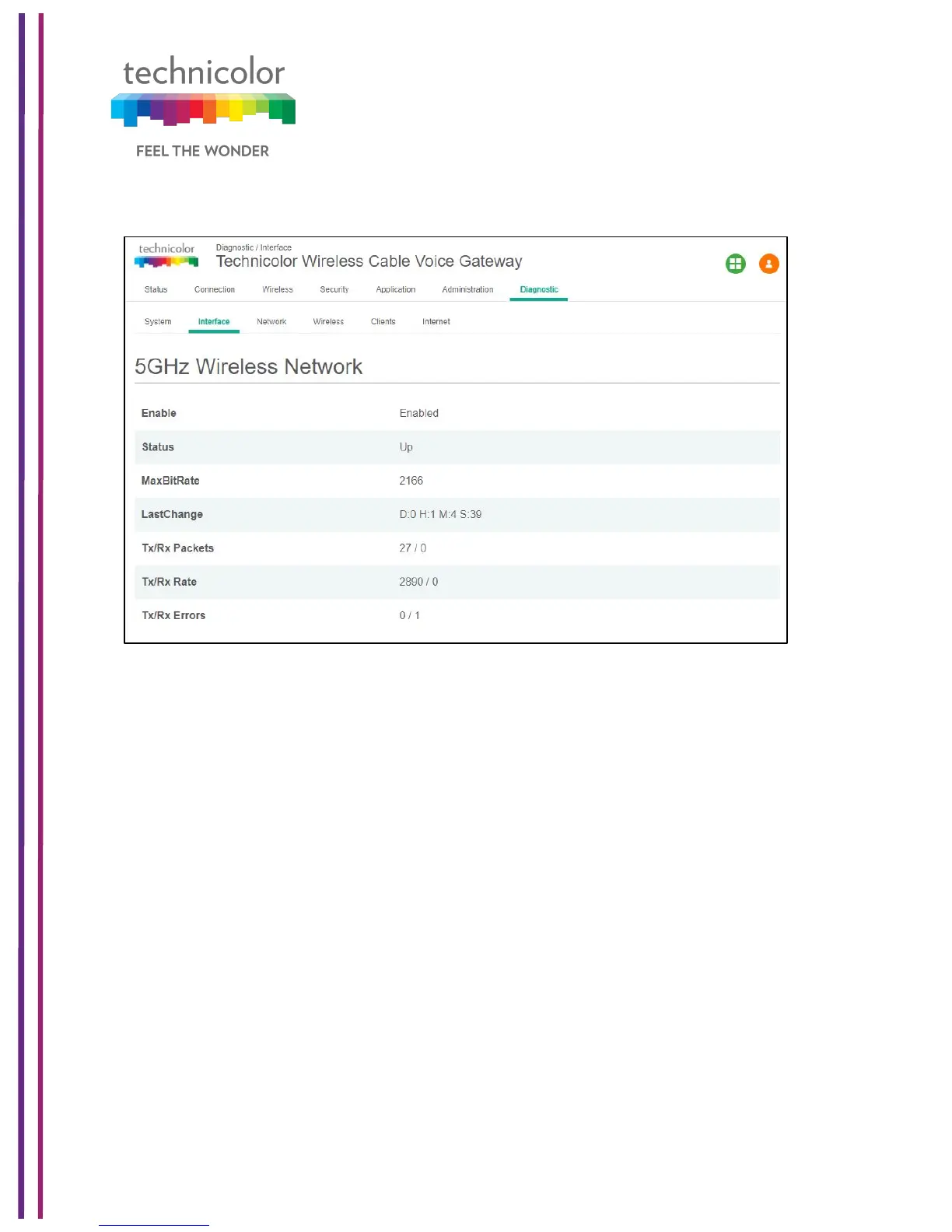The image size is (952, 1232).
Task: Open the System sub-tab
Action: coord(158,321)
